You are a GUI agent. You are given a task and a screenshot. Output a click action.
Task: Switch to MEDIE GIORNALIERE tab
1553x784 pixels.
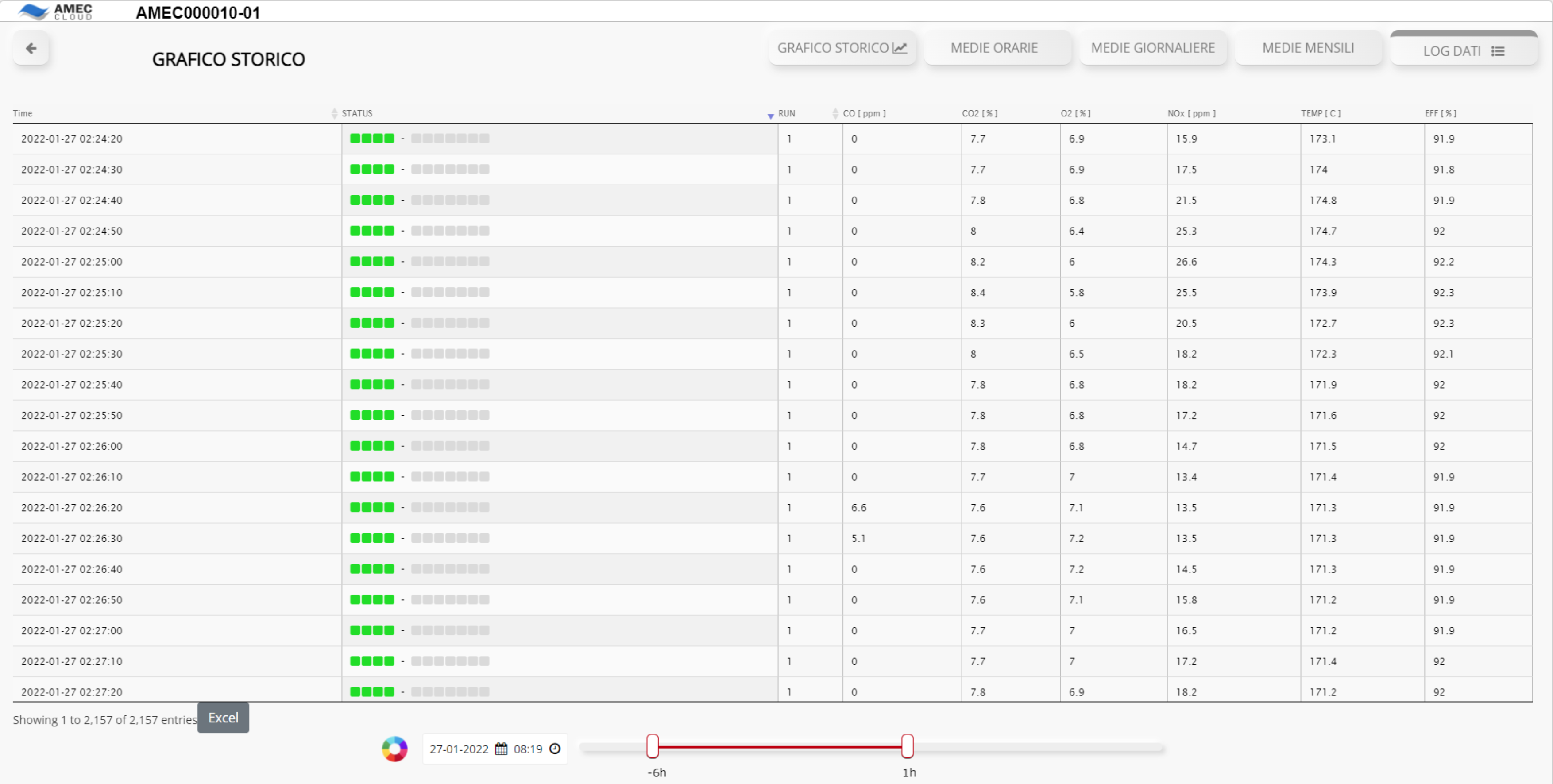(x=1153, y=48)
